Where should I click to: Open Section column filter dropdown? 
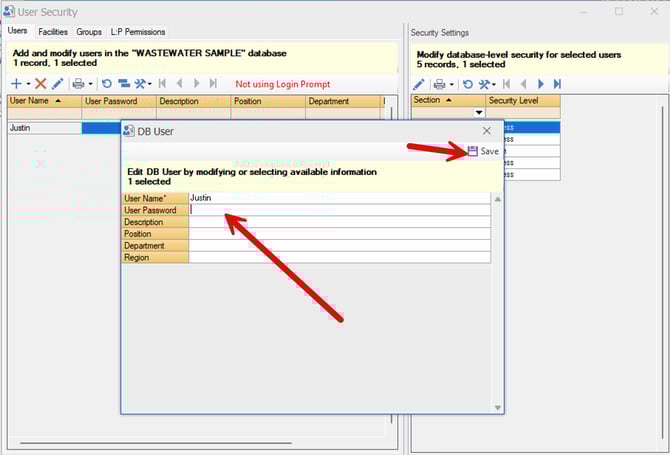click(478, 113)
